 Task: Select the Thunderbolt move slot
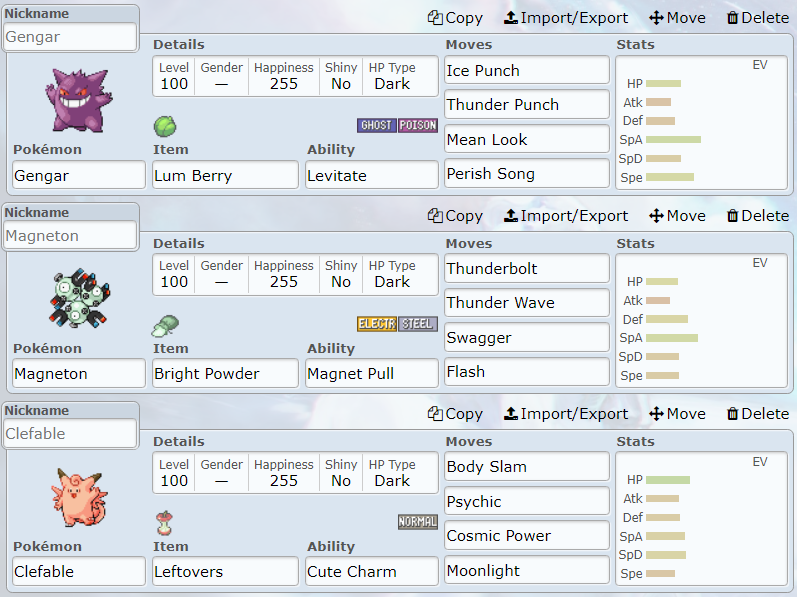click(x=527, y=268)
